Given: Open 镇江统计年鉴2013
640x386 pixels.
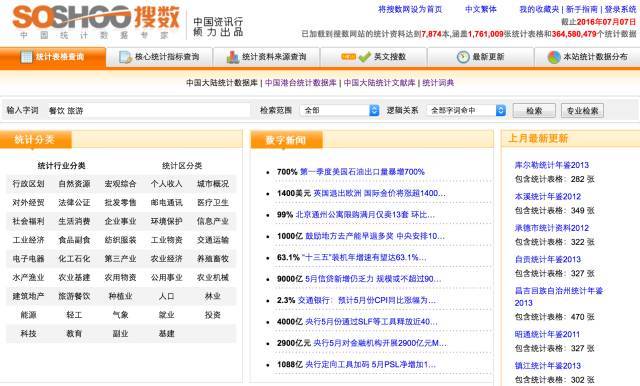Looking at the screenshot, I should [x=548, y=366].
